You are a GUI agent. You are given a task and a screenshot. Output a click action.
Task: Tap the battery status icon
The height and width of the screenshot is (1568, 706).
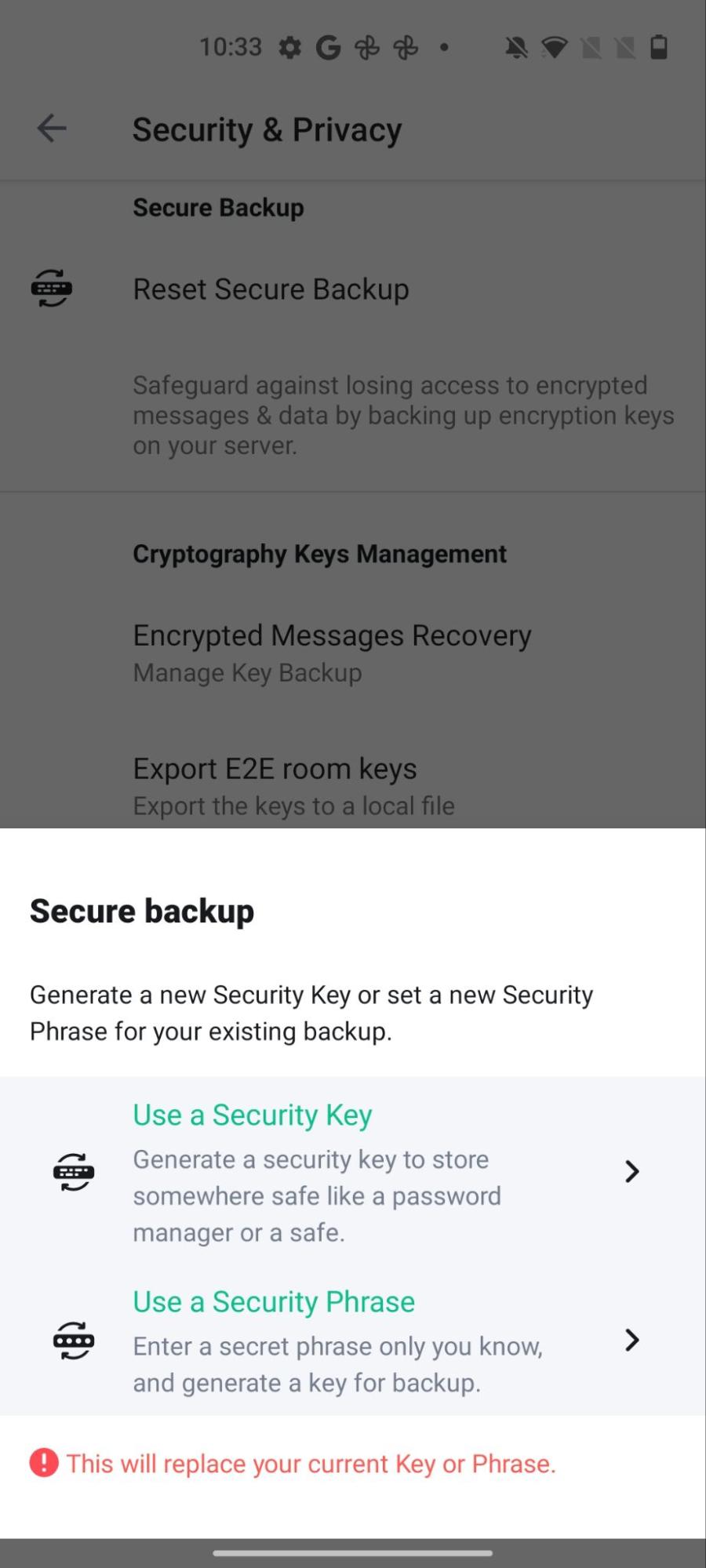(659, 48)
